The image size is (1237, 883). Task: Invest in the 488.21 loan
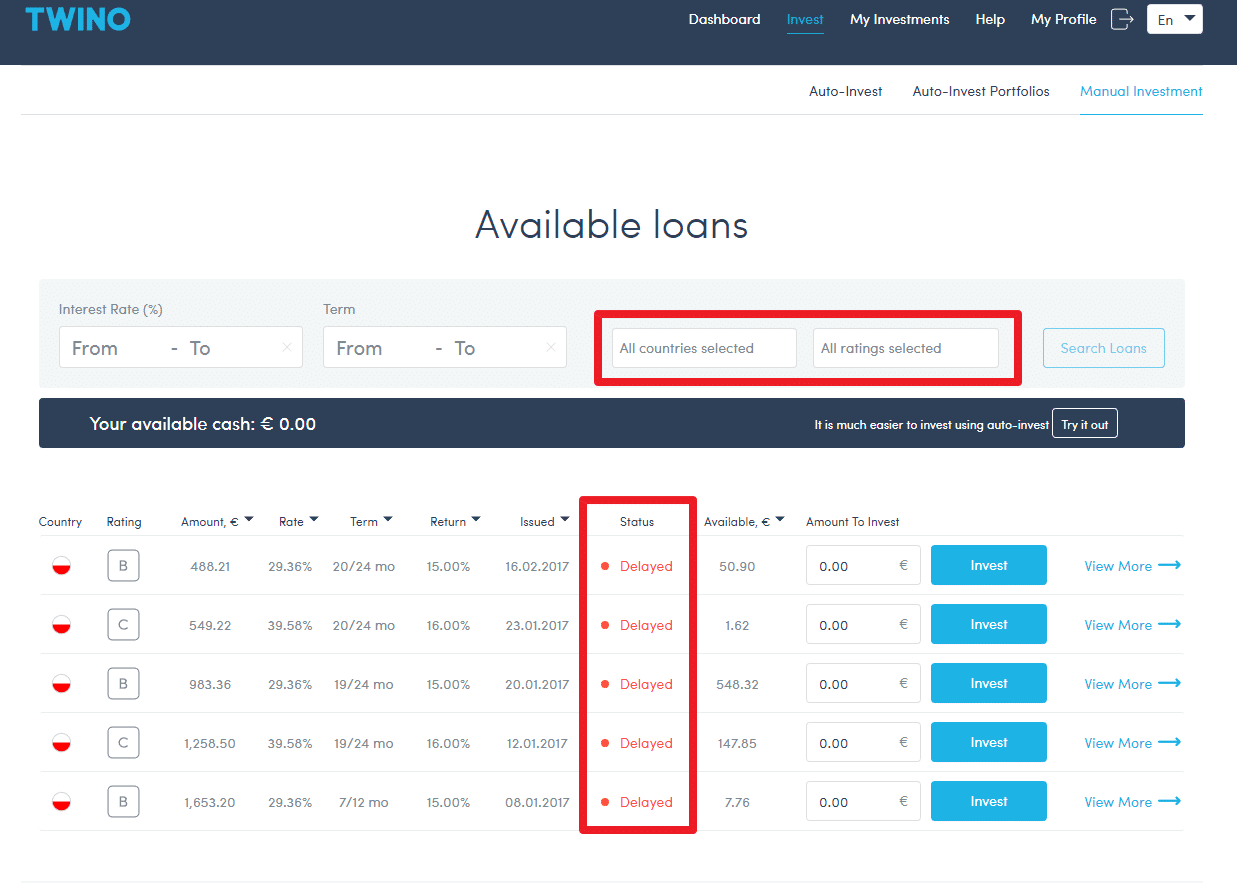989,565
